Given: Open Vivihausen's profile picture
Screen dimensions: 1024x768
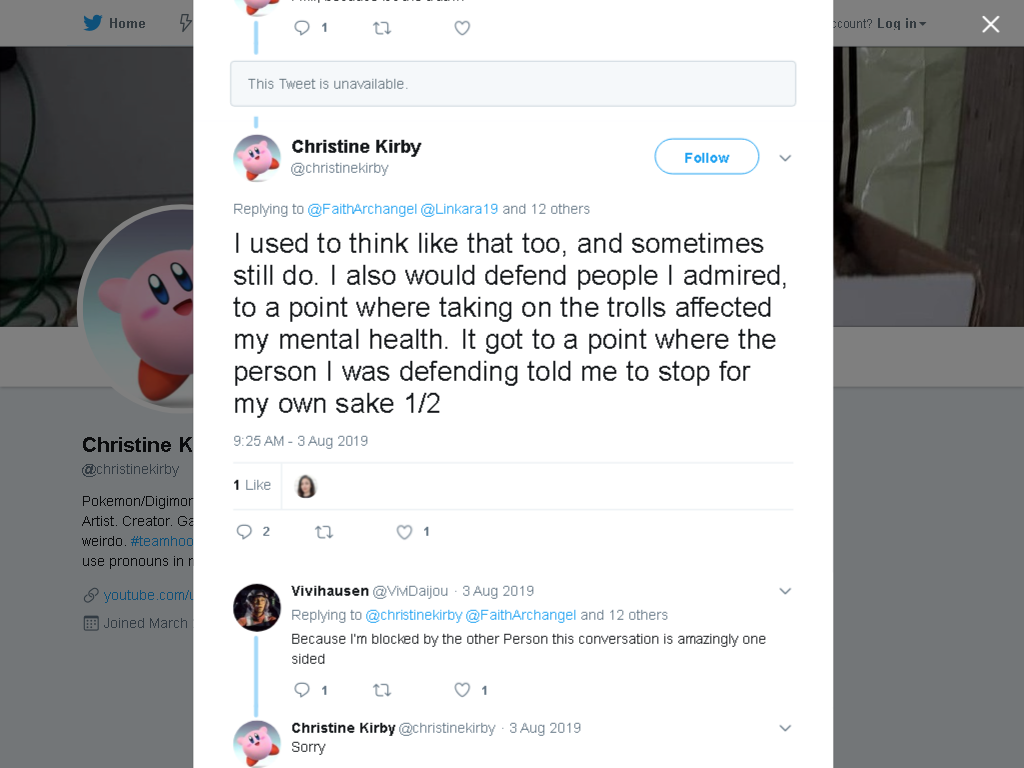Looking at the screenshot, I should (x=257, y=607).
